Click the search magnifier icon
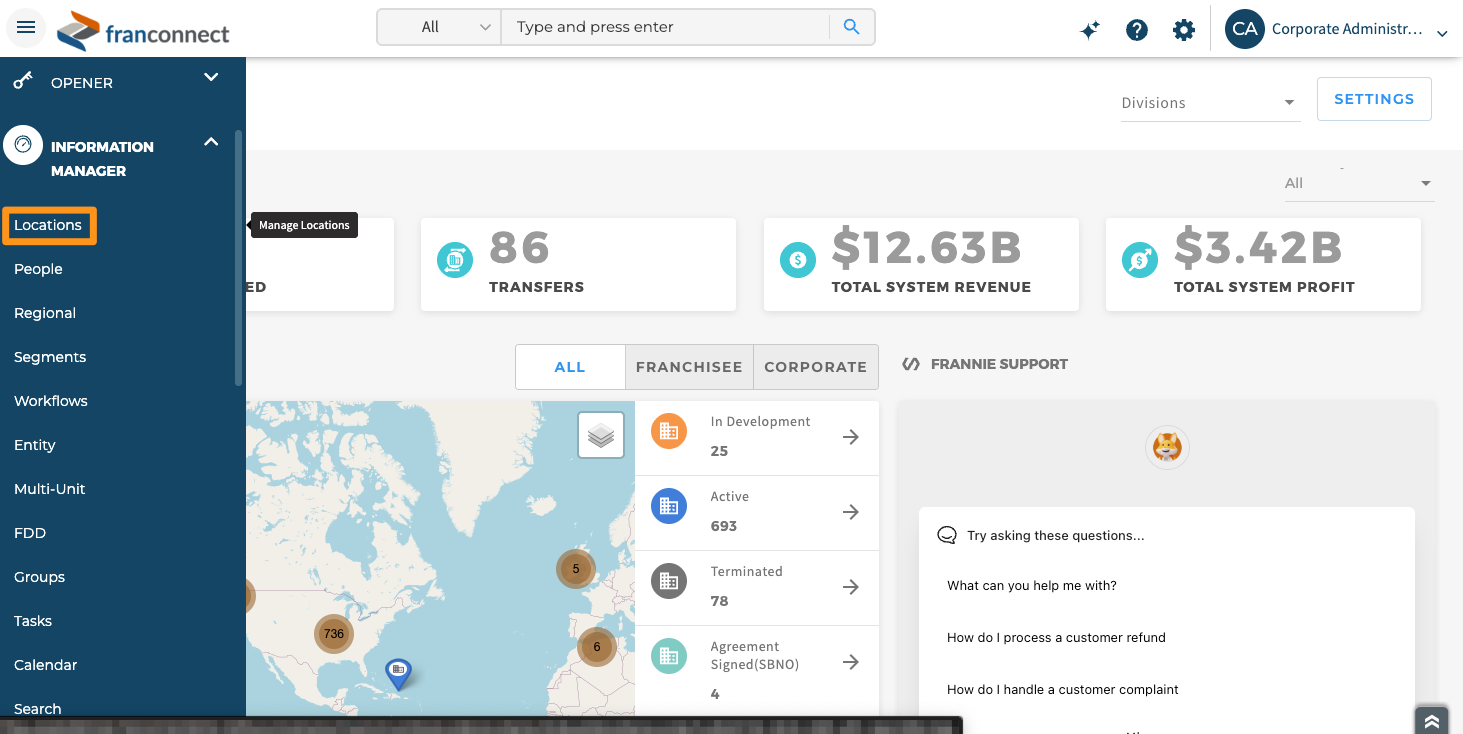Screen dimensions: 1463x734 click(851, 27)
